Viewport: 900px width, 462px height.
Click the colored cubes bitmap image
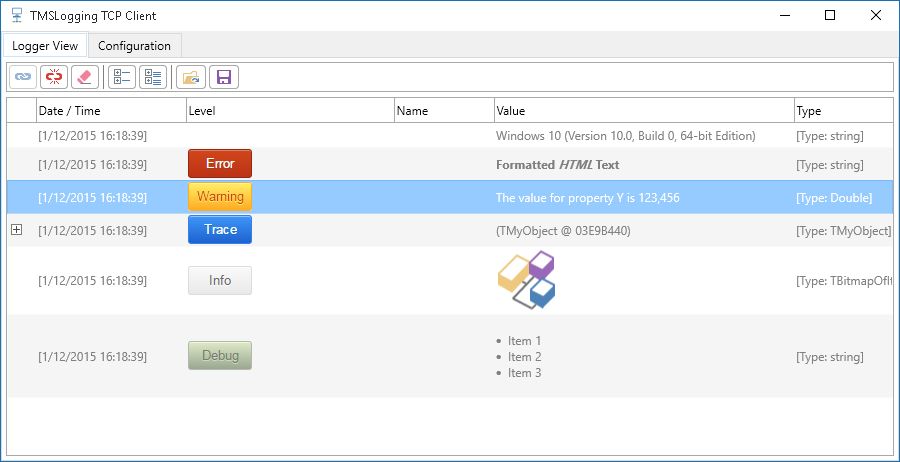(x=527, y=280)
